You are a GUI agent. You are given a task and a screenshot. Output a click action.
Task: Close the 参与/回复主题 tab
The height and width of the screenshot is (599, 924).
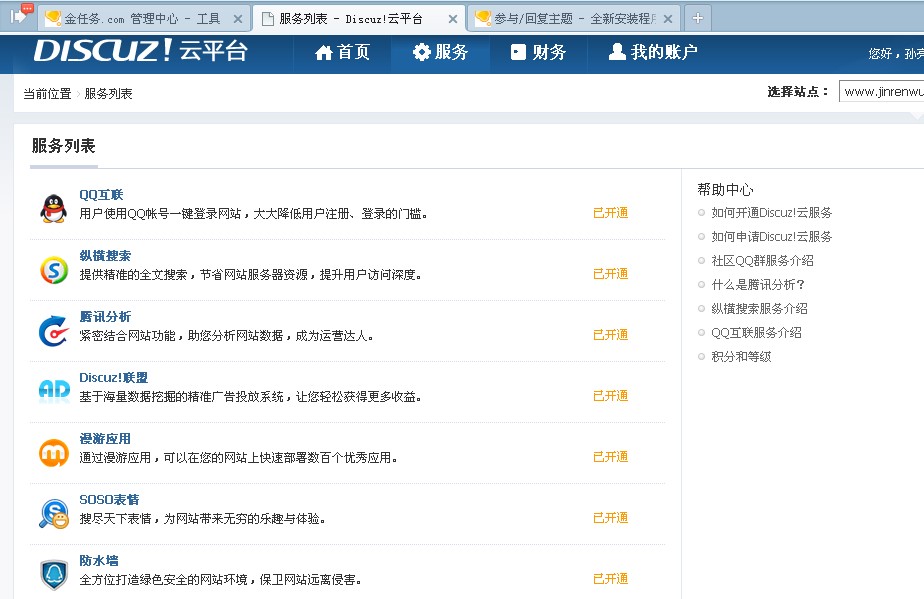point(668,19)
